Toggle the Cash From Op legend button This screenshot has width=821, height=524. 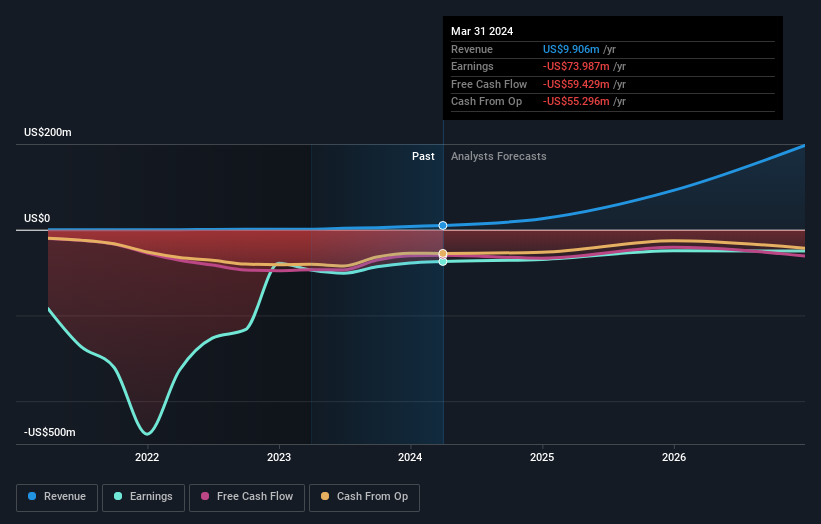[364, 497]
